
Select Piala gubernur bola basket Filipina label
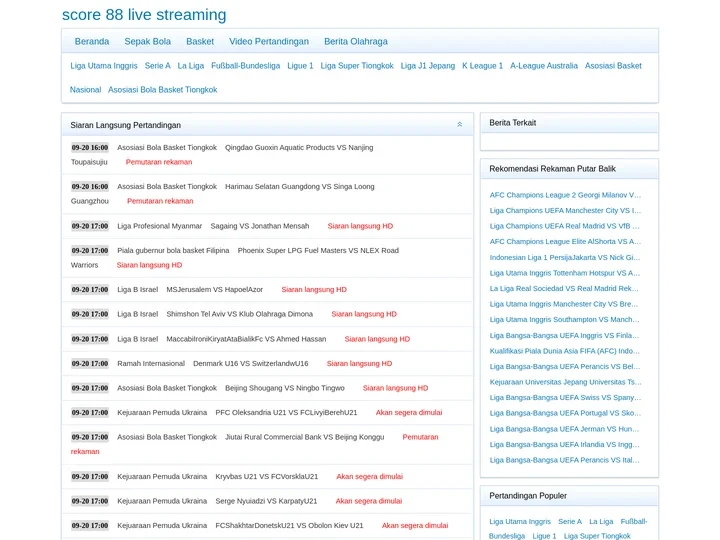coord(173,251)
